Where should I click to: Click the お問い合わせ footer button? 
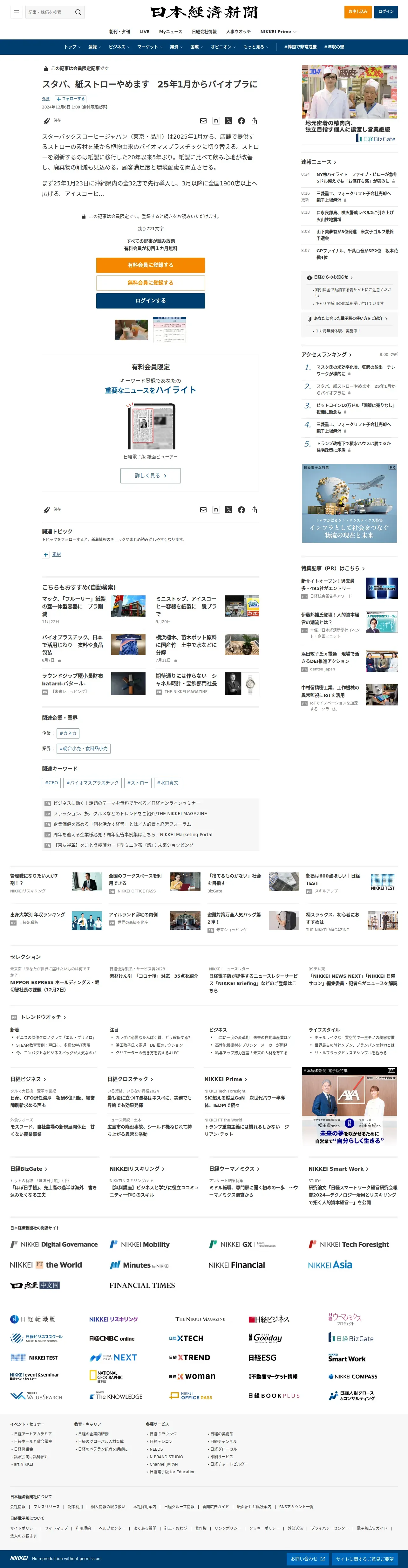[308, 1559]
